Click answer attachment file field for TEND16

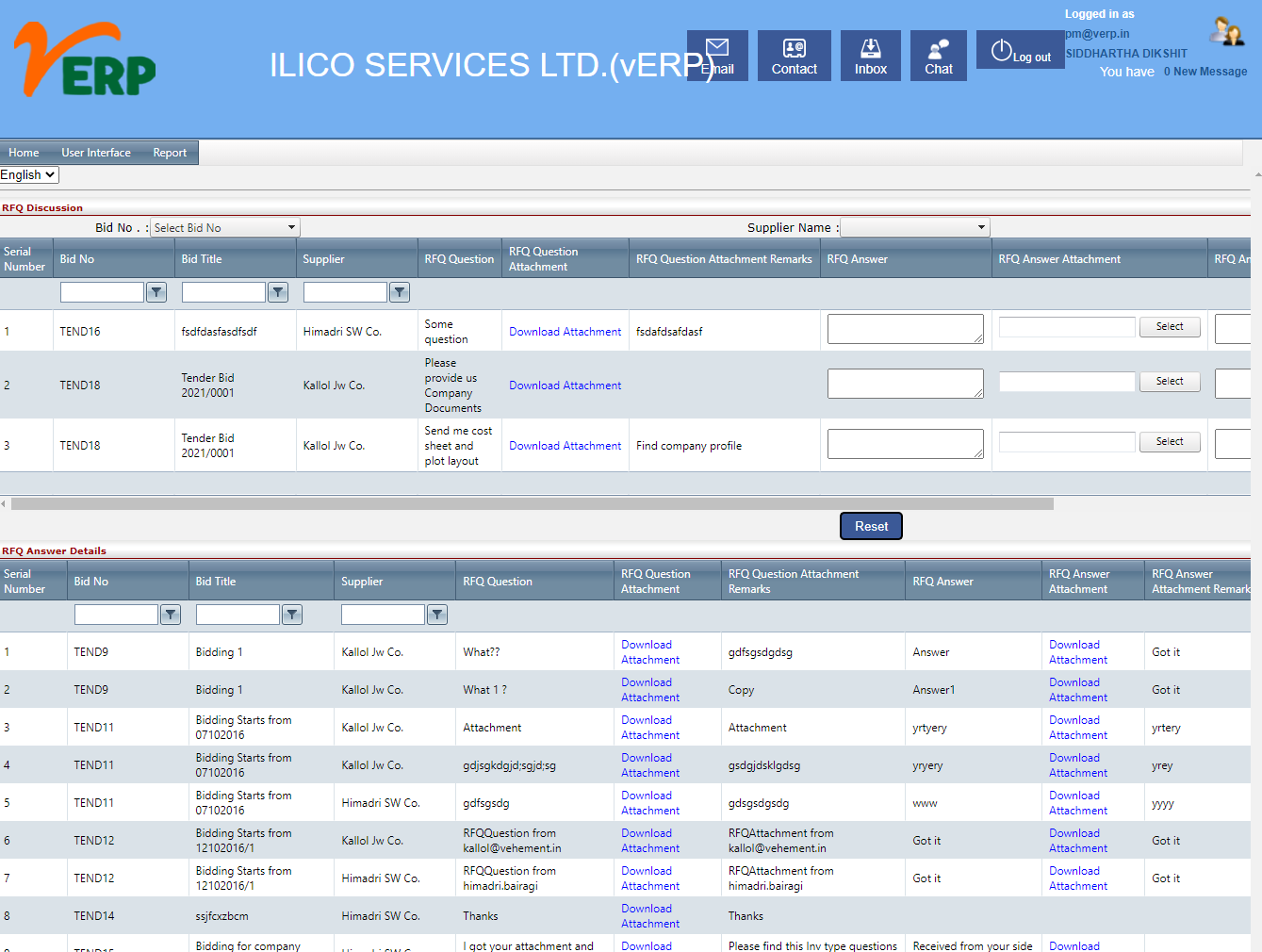1067,326
